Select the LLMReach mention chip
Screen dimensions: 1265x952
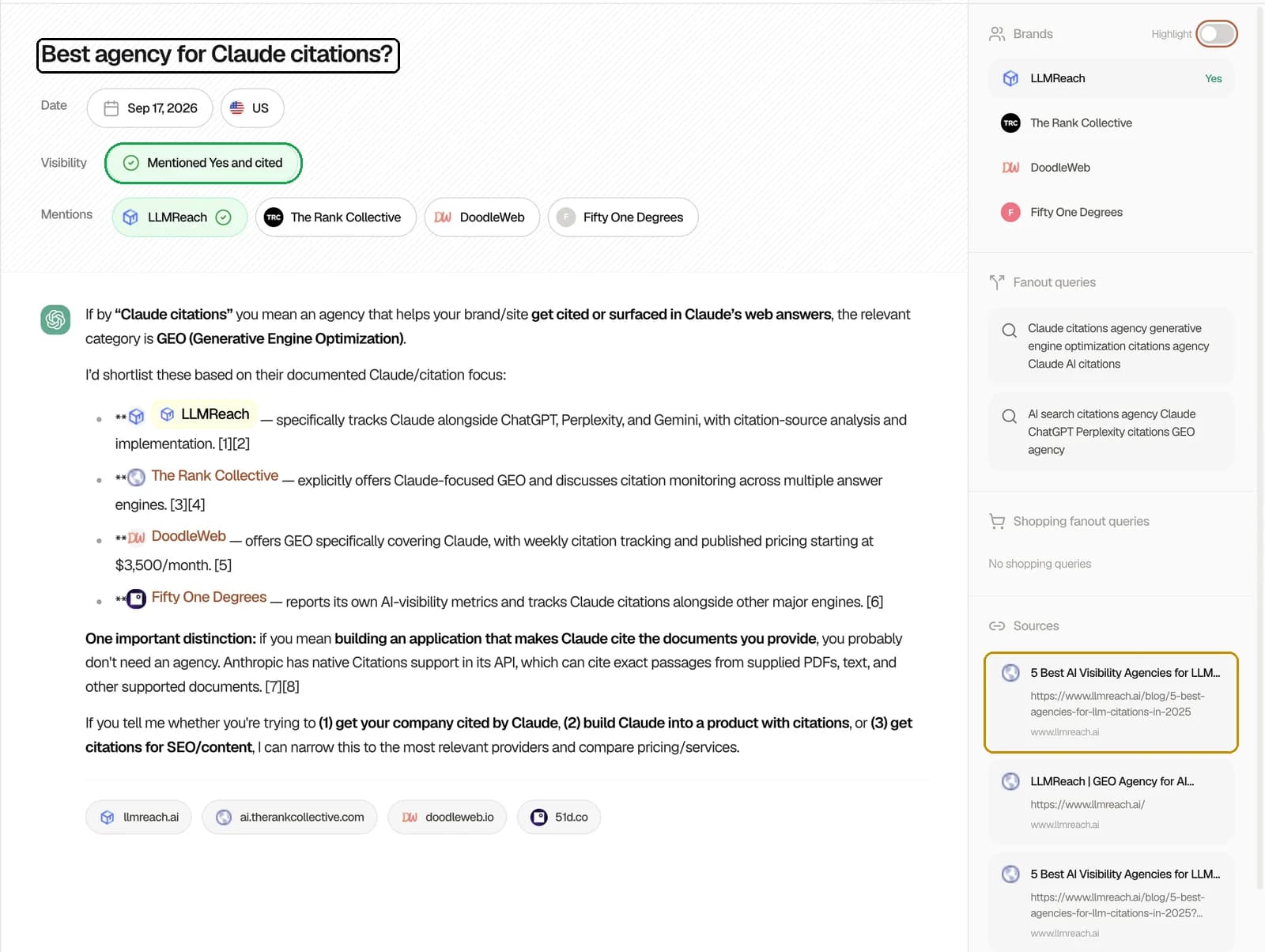(179, 217)
